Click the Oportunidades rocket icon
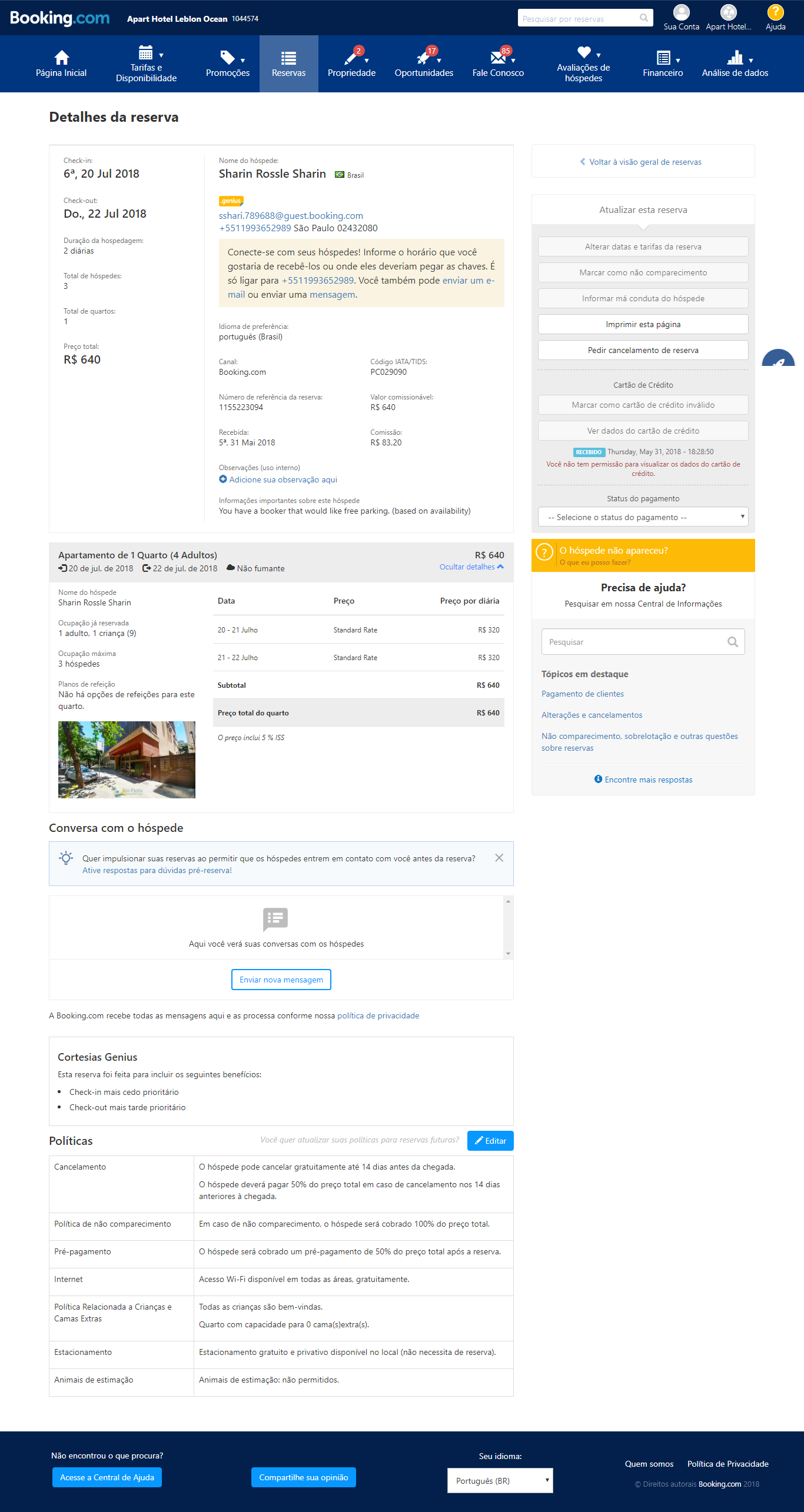Image resolution: width=804 pixels, height=1512 pixels. click(x=423, y=57)
